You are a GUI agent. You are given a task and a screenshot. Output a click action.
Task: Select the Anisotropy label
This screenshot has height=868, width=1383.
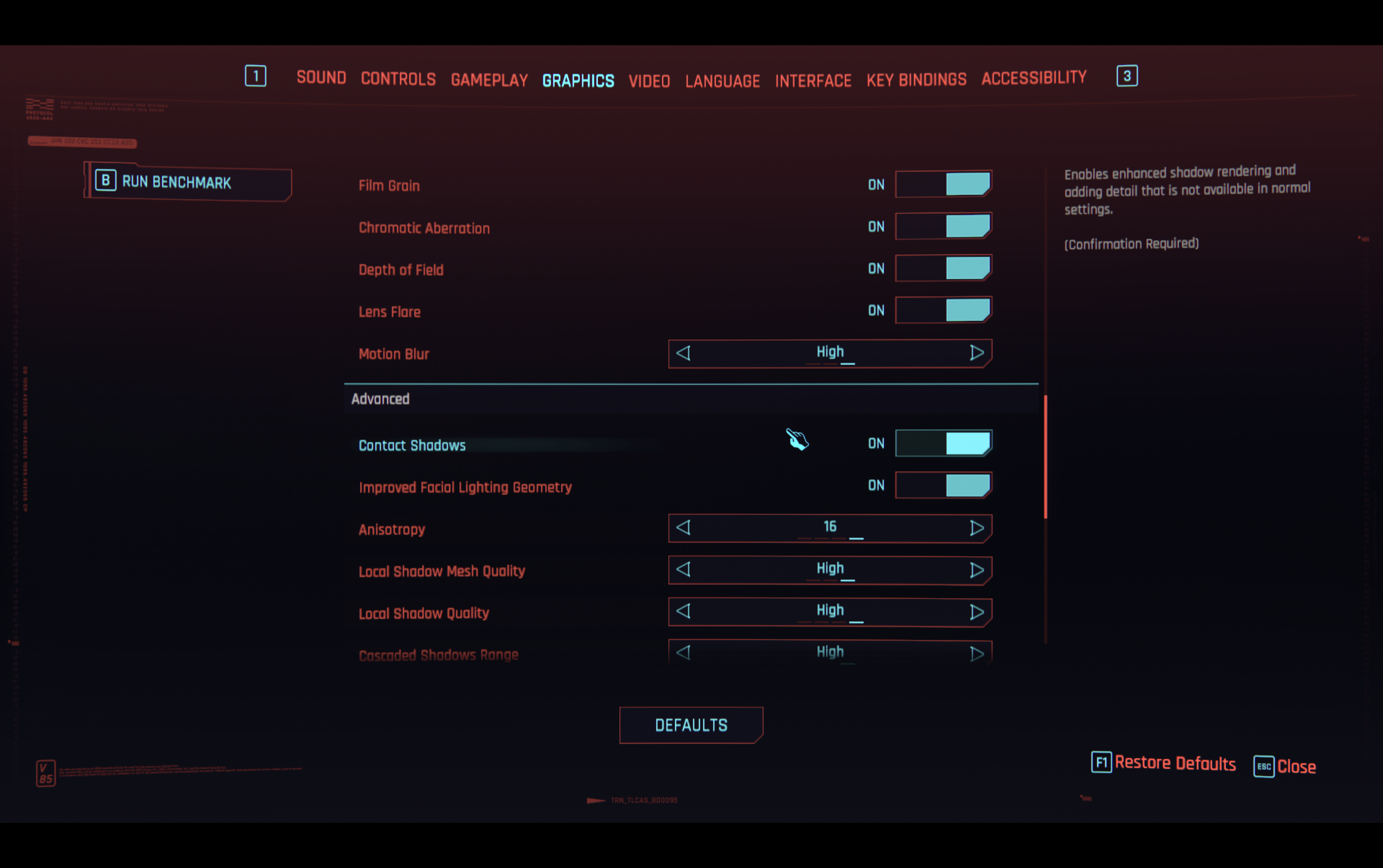point(391,529)
